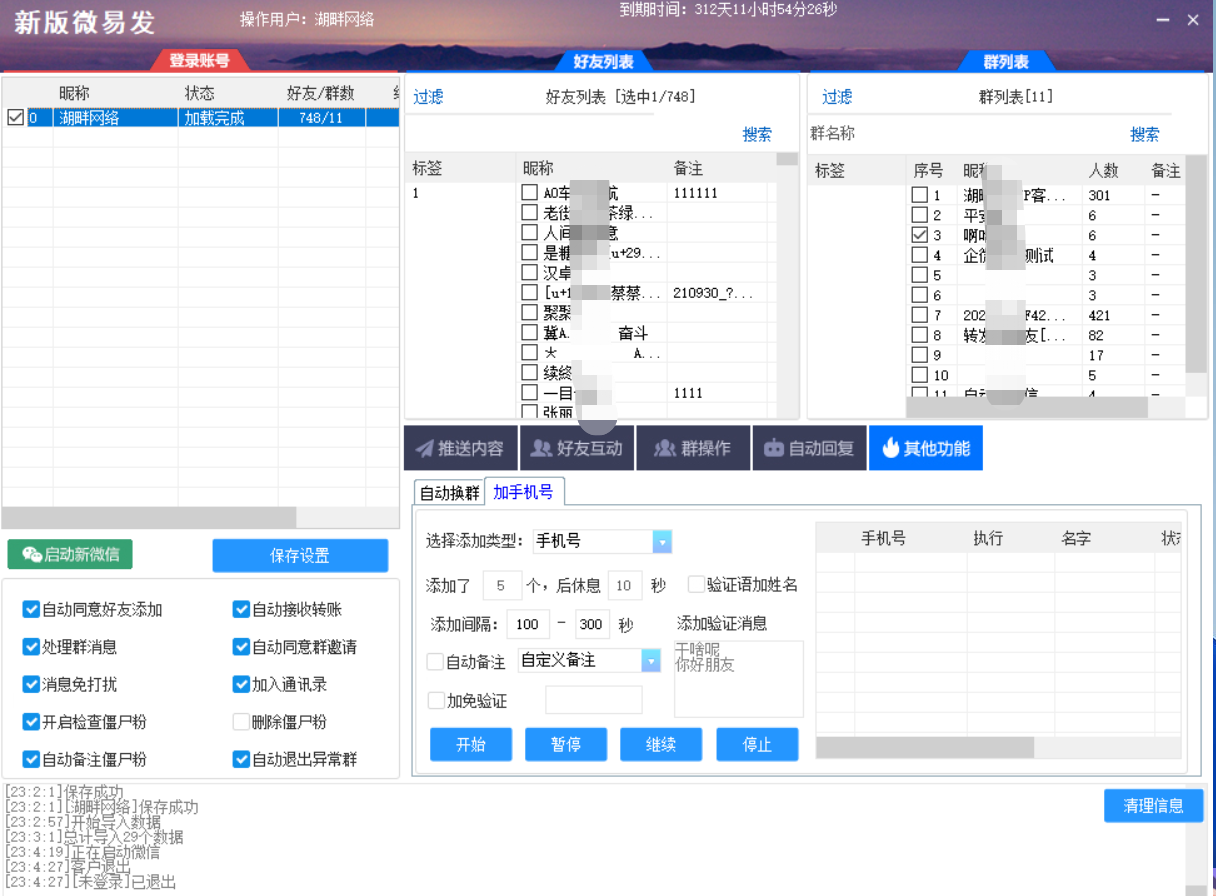
Task: Uncheck the 湖畔网络 account row checkbox
Action: point(15,118)
